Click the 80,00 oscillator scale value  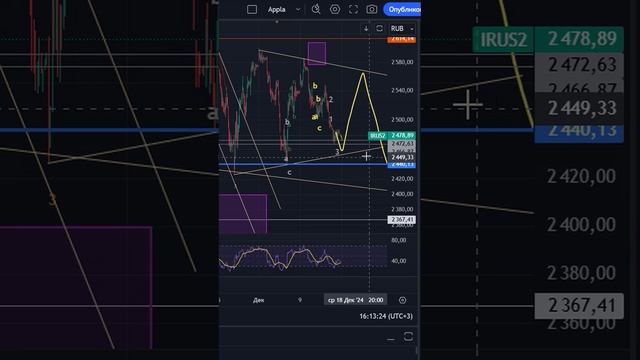pos(399,240)
